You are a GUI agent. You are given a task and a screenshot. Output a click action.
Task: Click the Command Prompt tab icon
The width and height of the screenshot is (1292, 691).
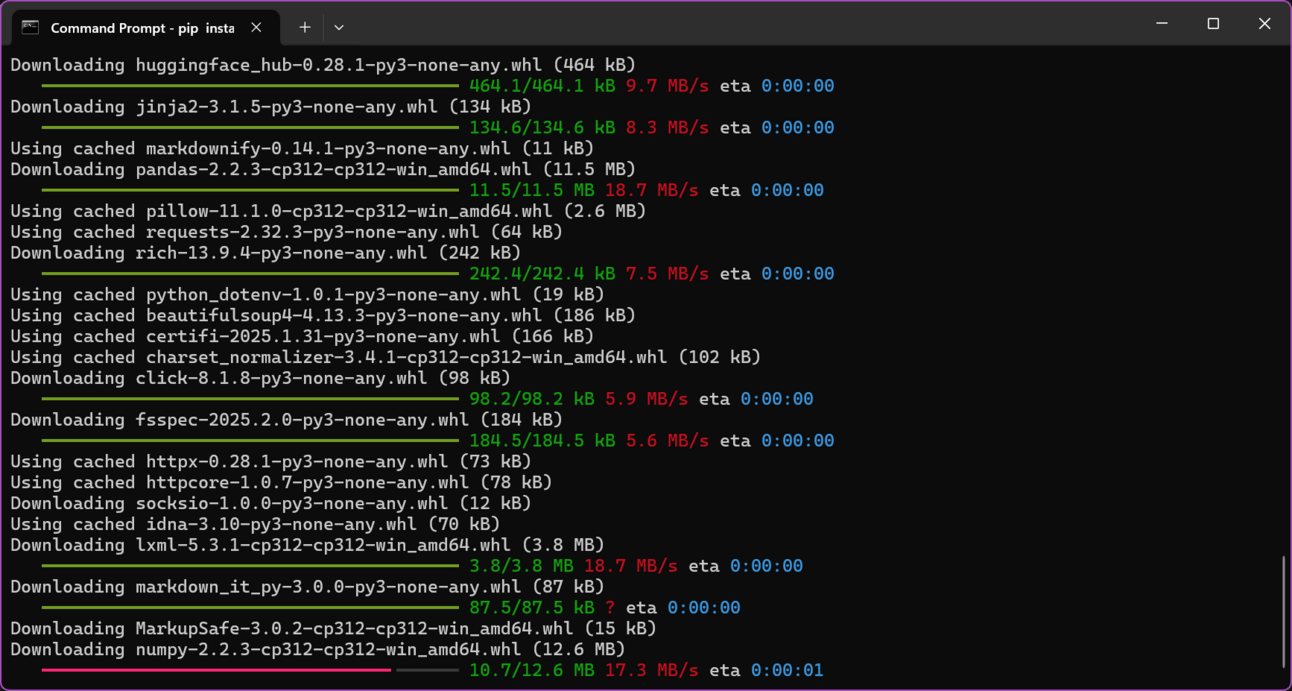[x=30, y=27]
